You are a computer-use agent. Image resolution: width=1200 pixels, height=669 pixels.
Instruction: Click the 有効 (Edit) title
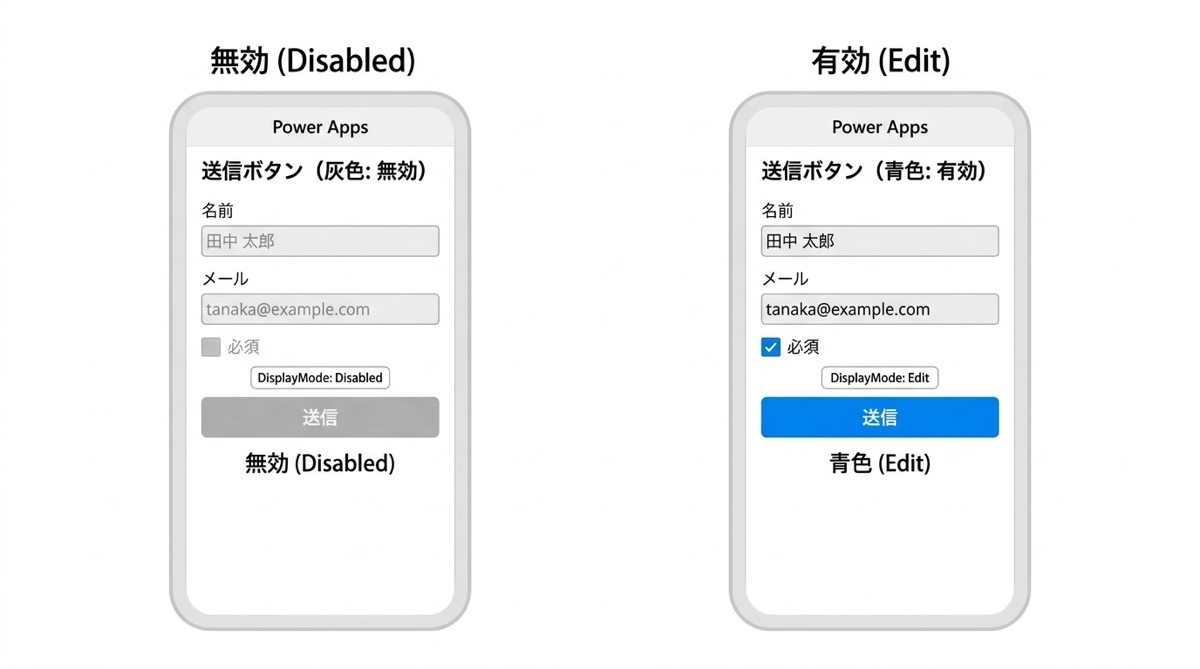(880, 61)
